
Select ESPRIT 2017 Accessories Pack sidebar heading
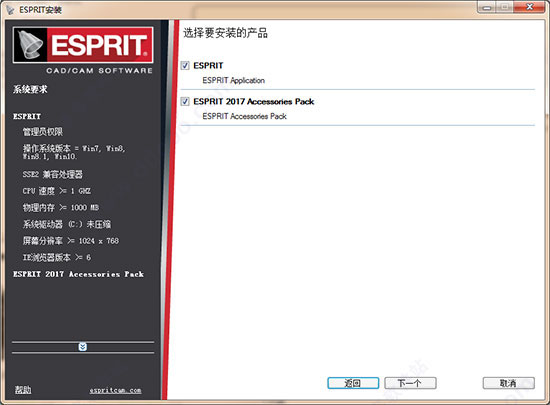point(78,274)
